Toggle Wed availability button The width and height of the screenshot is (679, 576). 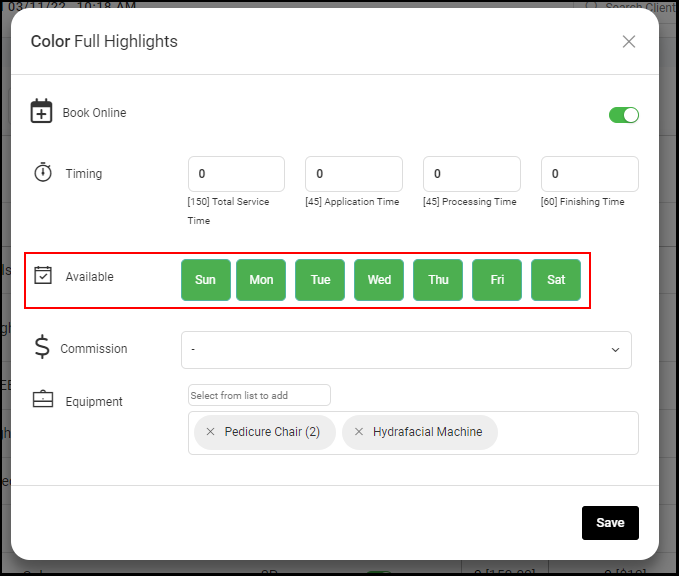(379, 280)
